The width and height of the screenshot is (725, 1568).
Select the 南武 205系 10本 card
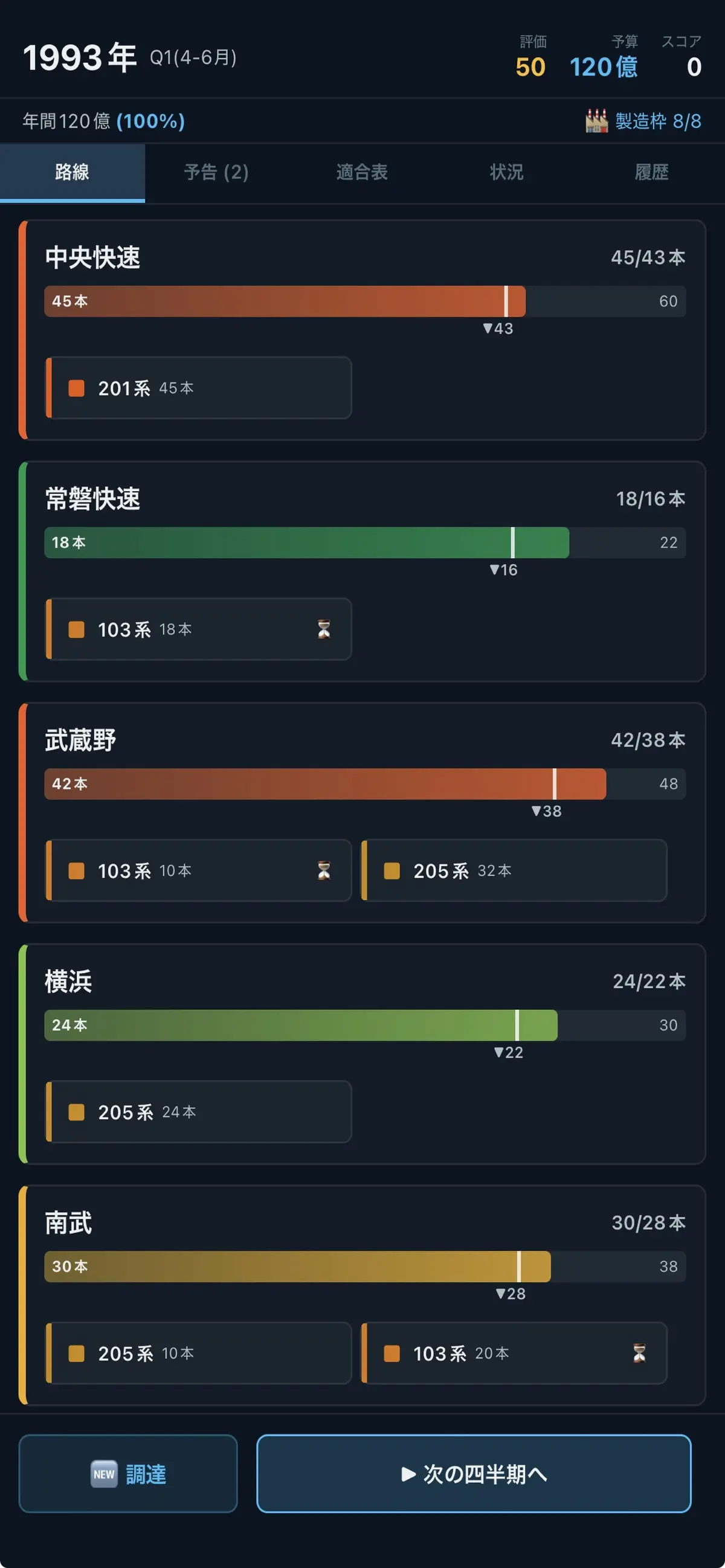(198, 1352)
